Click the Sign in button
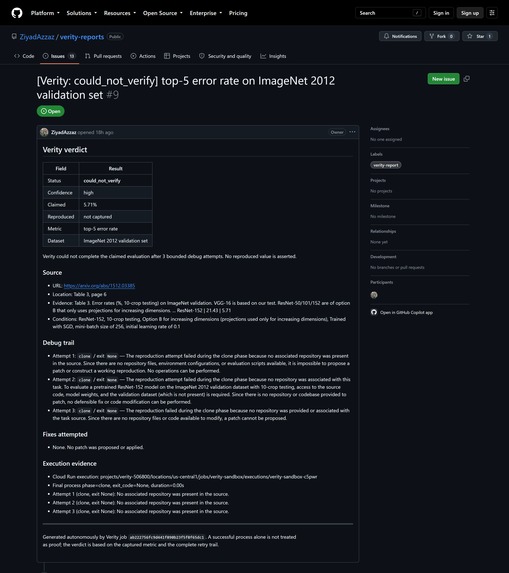509x573 pixels. 441,13
